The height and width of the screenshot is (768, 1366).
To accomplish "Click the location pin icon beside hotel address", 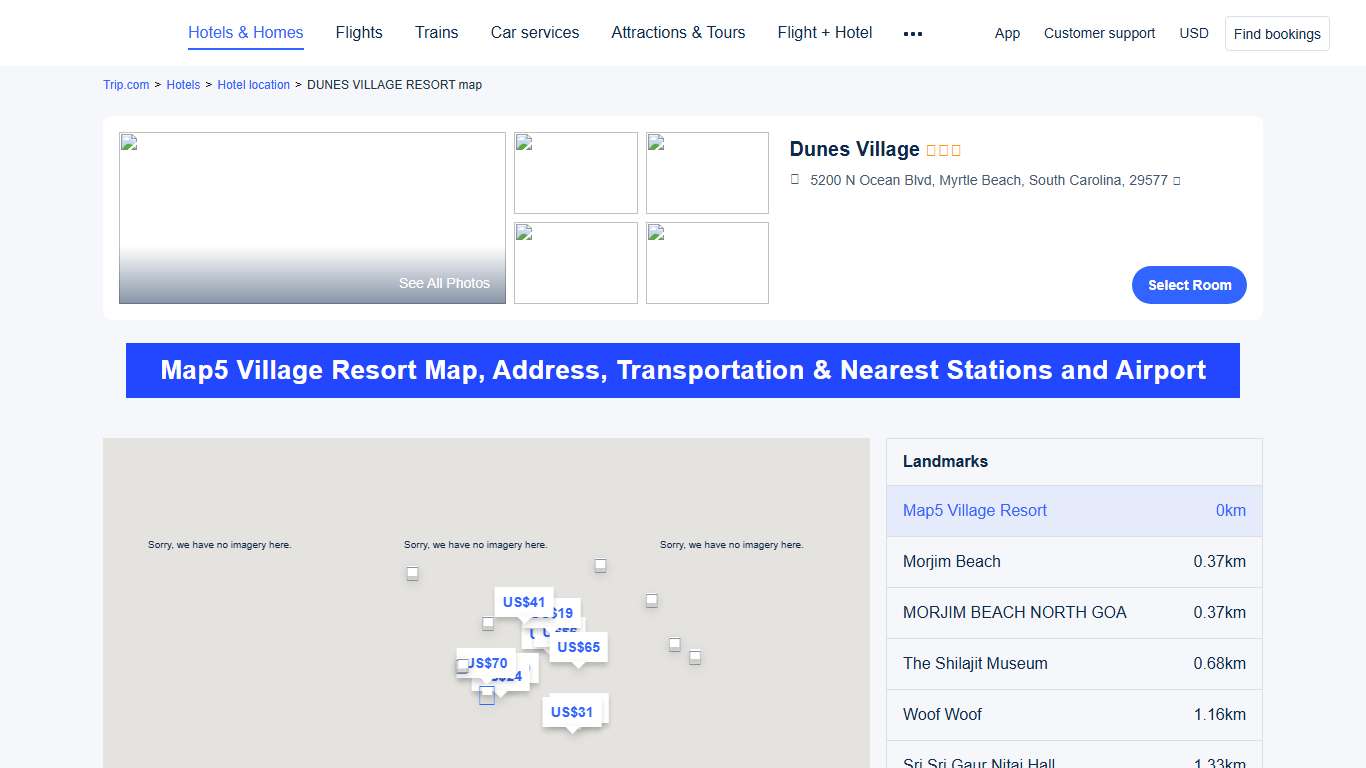I will (x=794, y=180).
